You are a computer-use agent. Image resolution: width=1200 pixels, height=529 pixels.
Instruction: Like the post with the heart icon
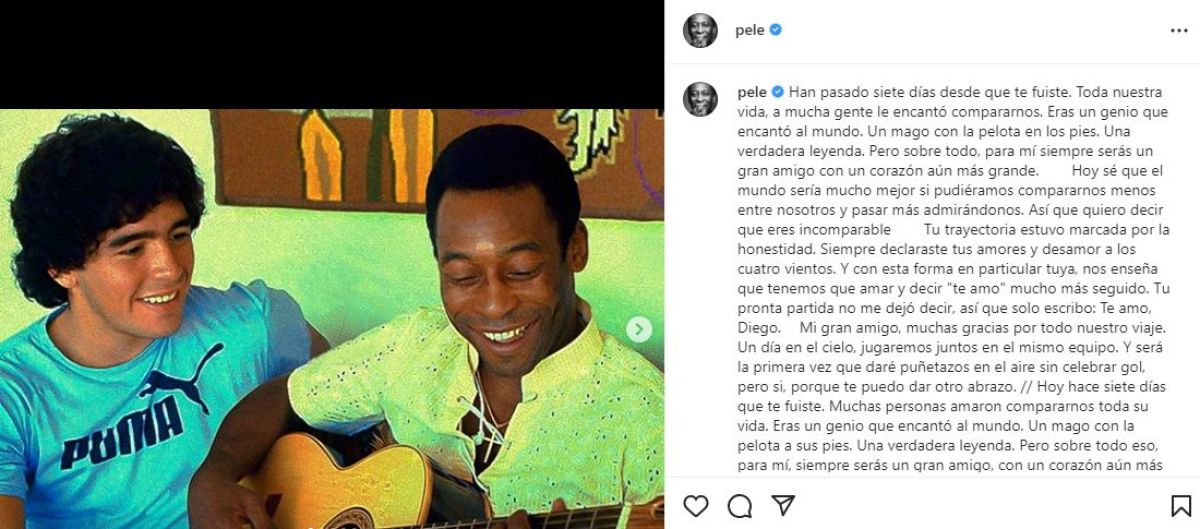pyautogui.click(x=695, y=505)
